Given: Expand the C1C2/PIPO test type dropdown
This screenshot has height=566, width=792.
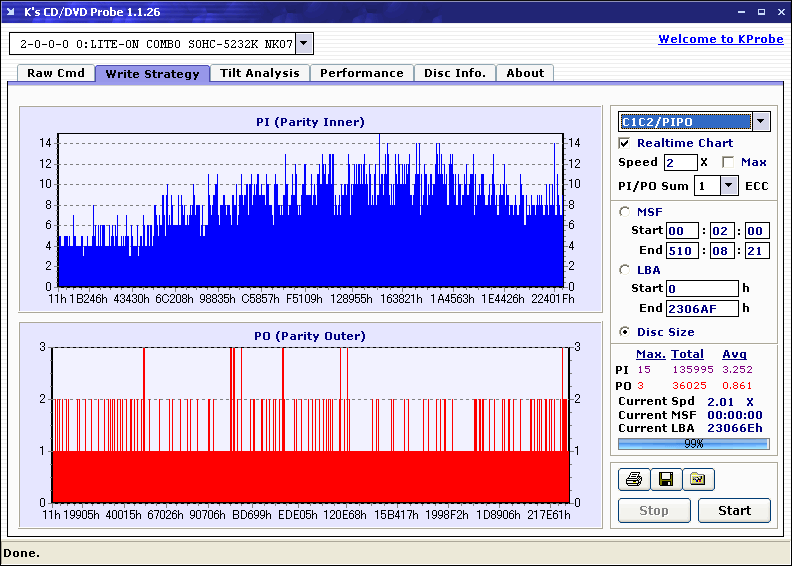Looking at the screenshot, I should [x=761, y=122].
